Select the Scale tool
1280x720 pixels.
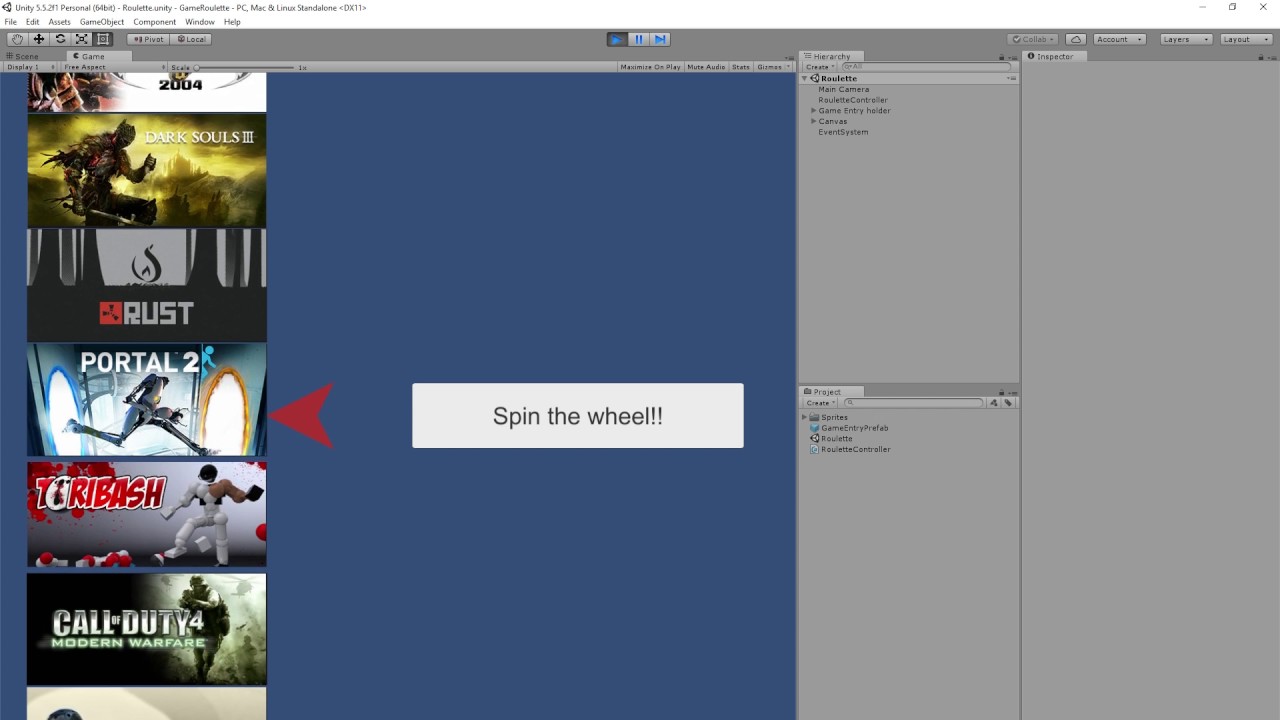(x=82, y=39)
